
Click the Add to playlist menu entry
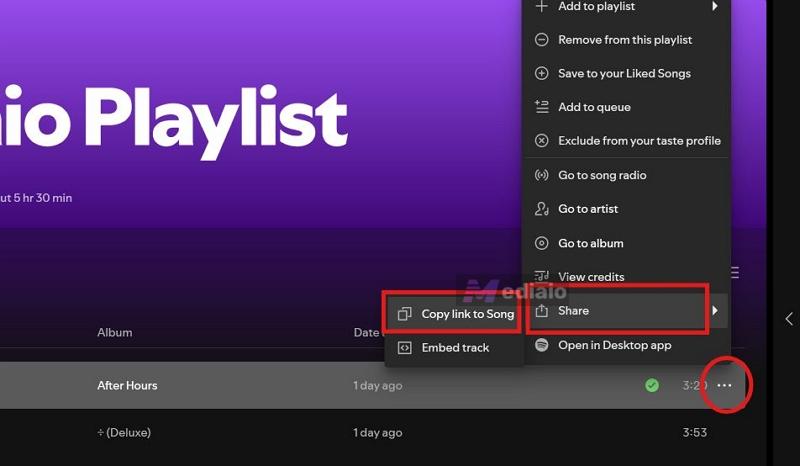(x=627, y=6)
